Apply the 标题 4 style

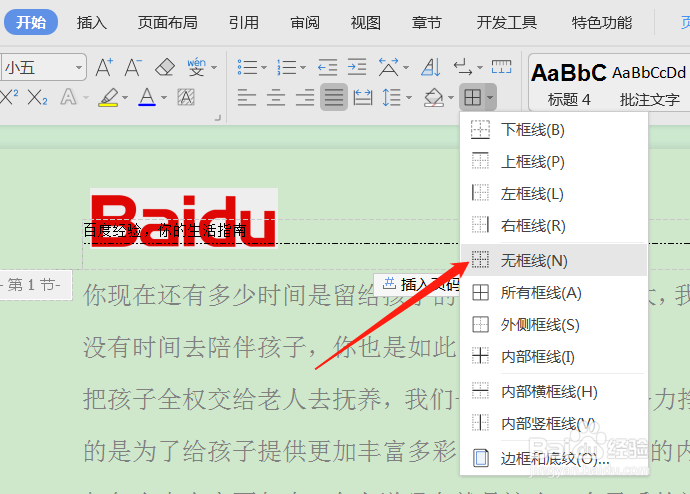(569, 84)
